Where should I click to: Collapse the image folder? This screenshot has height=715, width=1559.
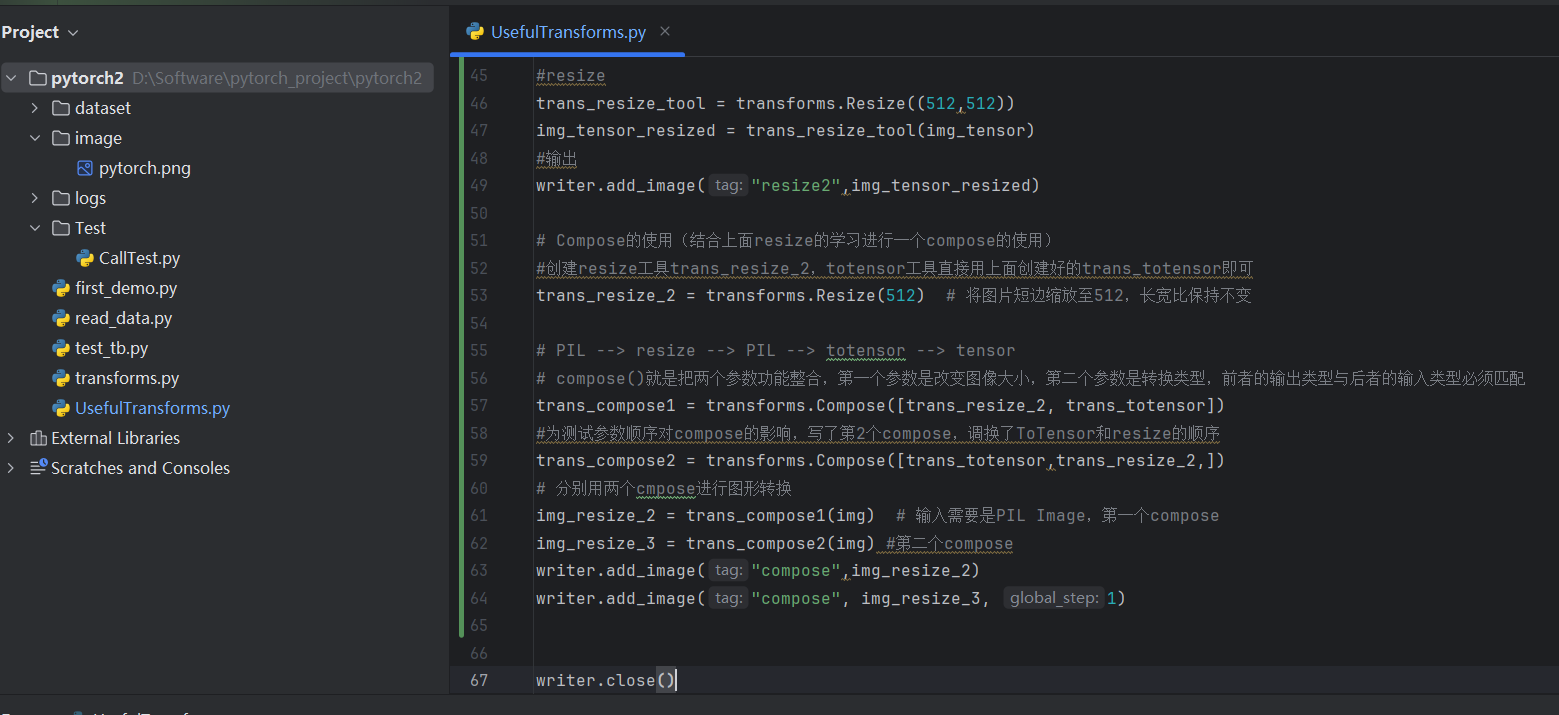click(x=34, y=138)
